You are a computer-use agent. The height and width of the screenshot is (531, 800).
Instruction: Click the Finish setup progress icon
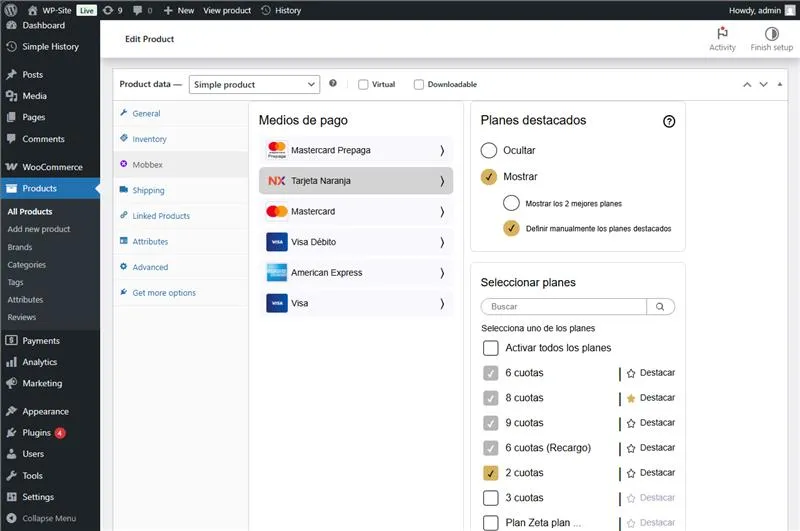[x=771, y=34]
